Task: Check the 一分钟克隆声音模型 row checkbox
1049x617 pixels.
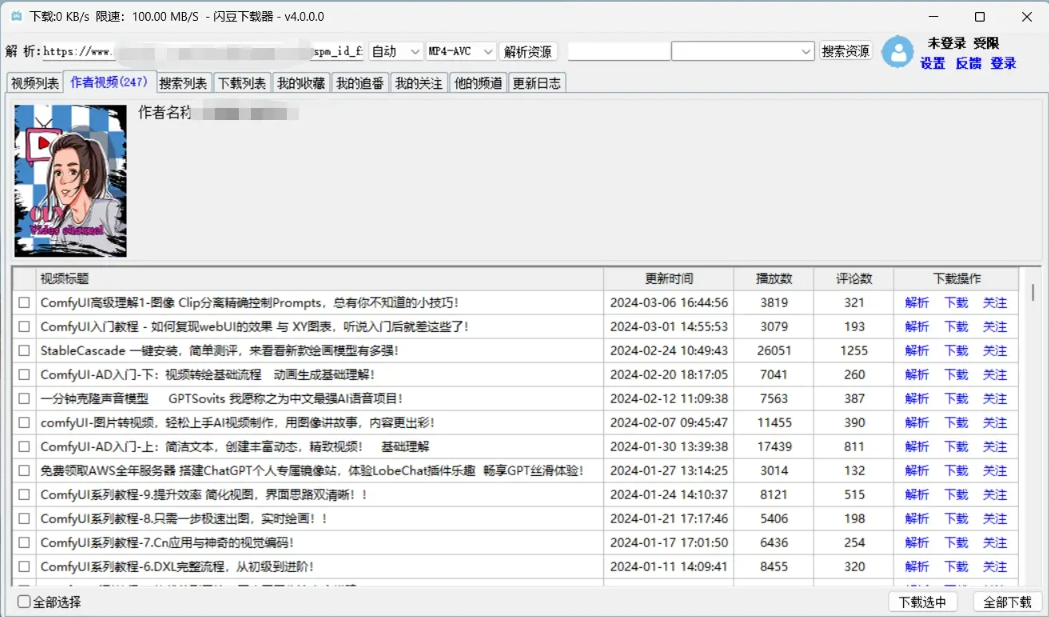Action: [24, 399]
